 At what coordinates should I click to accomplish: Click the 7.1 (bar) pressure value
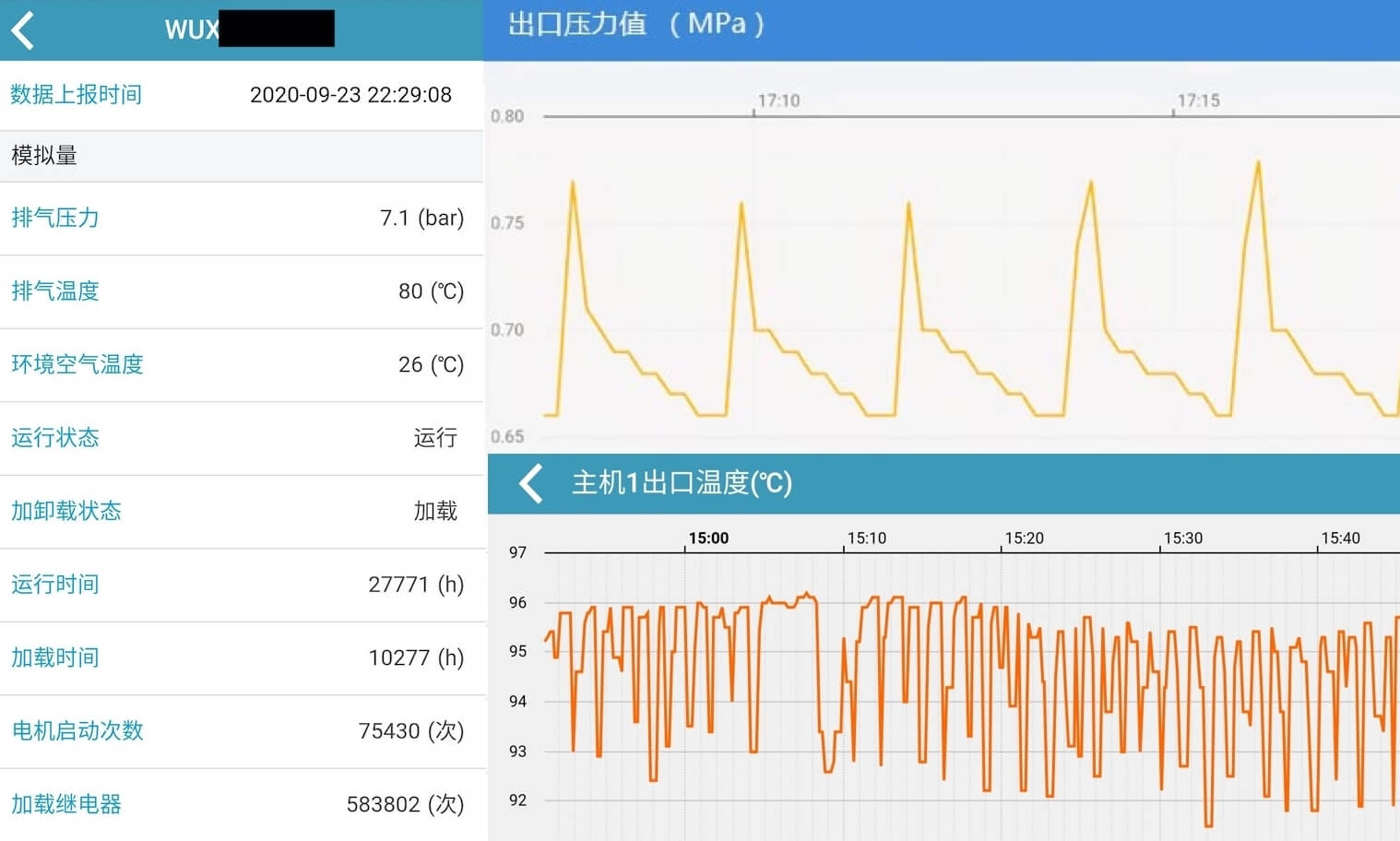click(421, 219)
